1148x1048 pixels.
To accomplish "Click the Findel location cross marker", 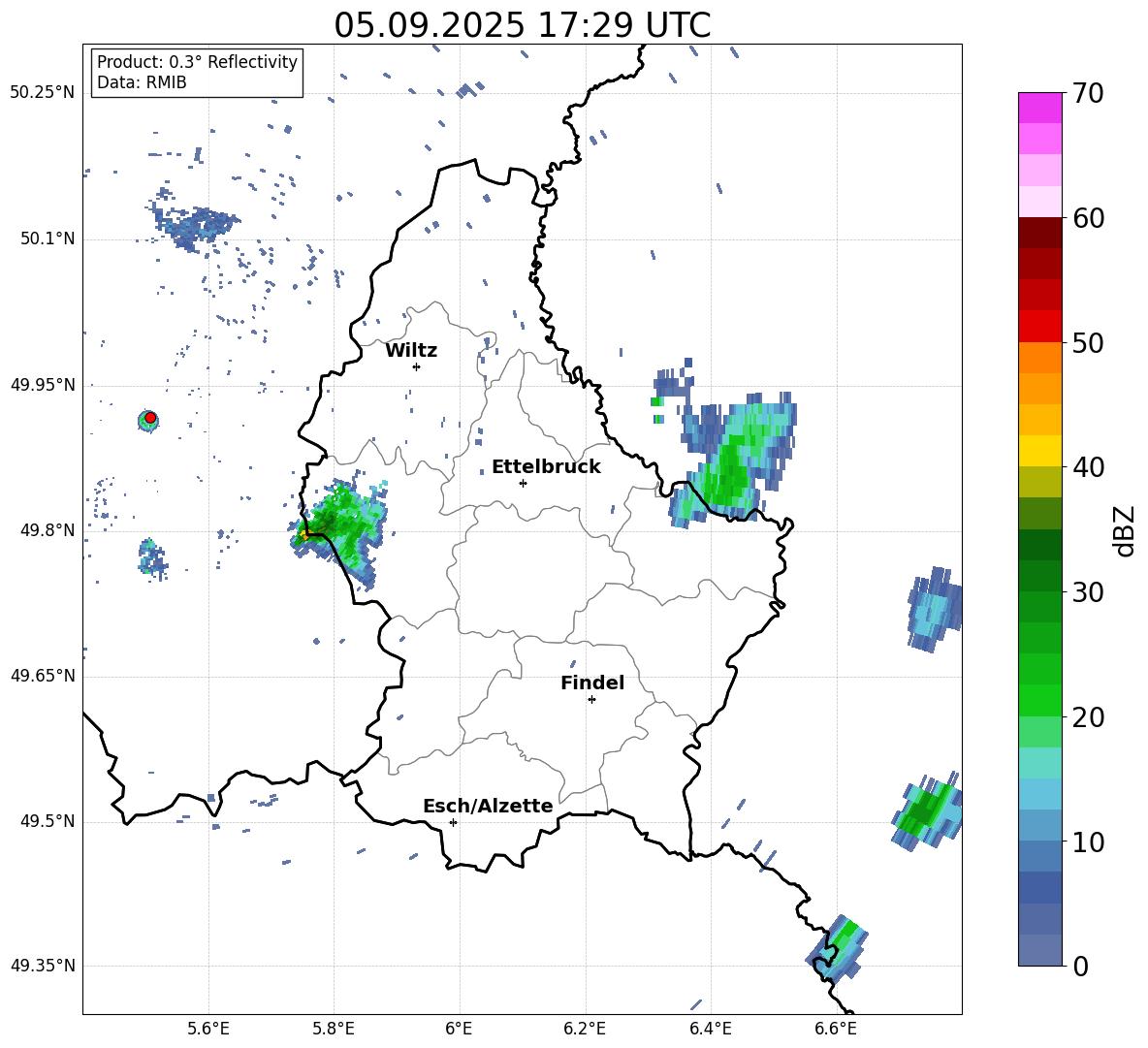I will [591, 700].
